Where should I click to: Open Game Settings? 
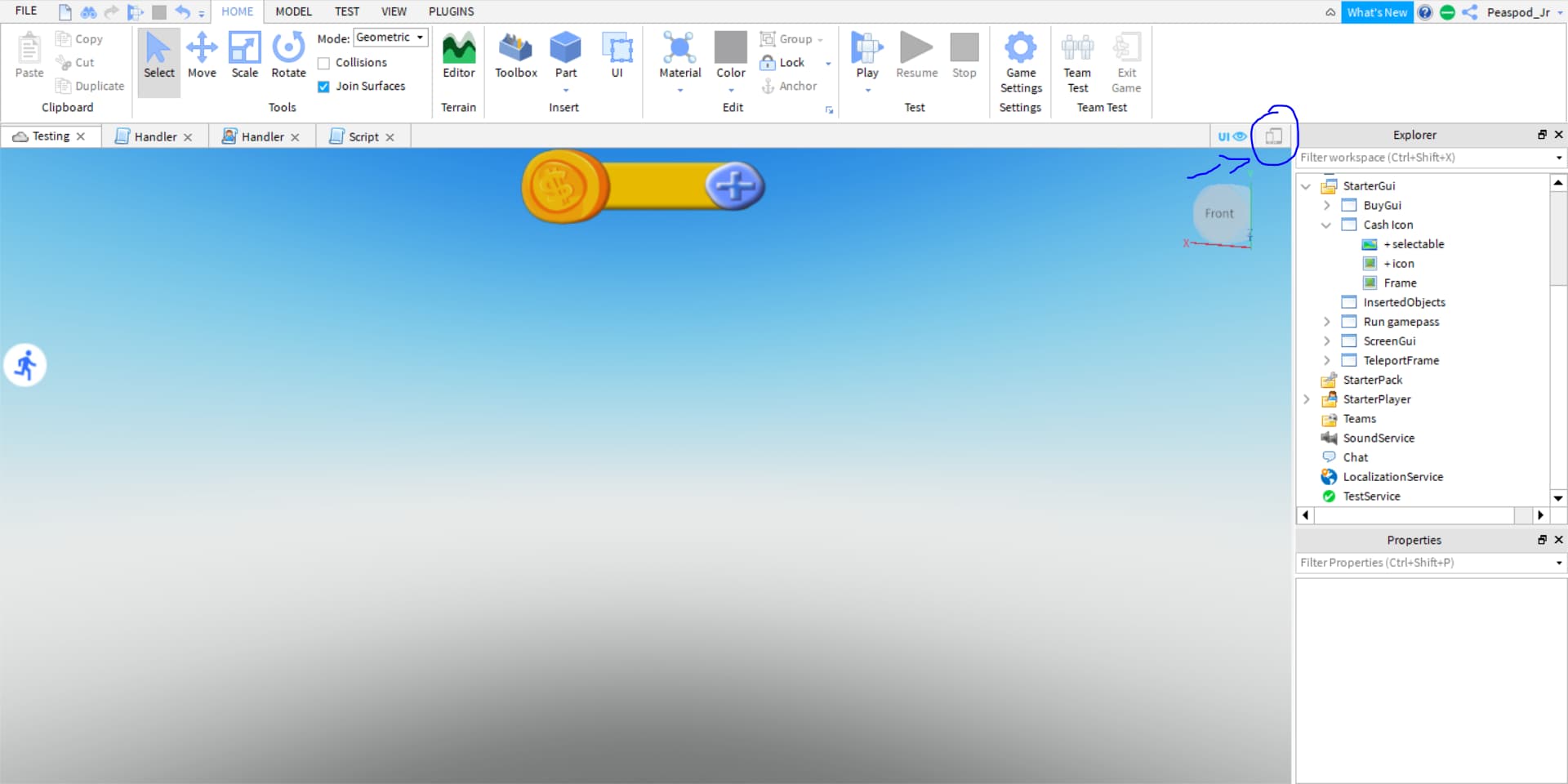point(1021,62)
